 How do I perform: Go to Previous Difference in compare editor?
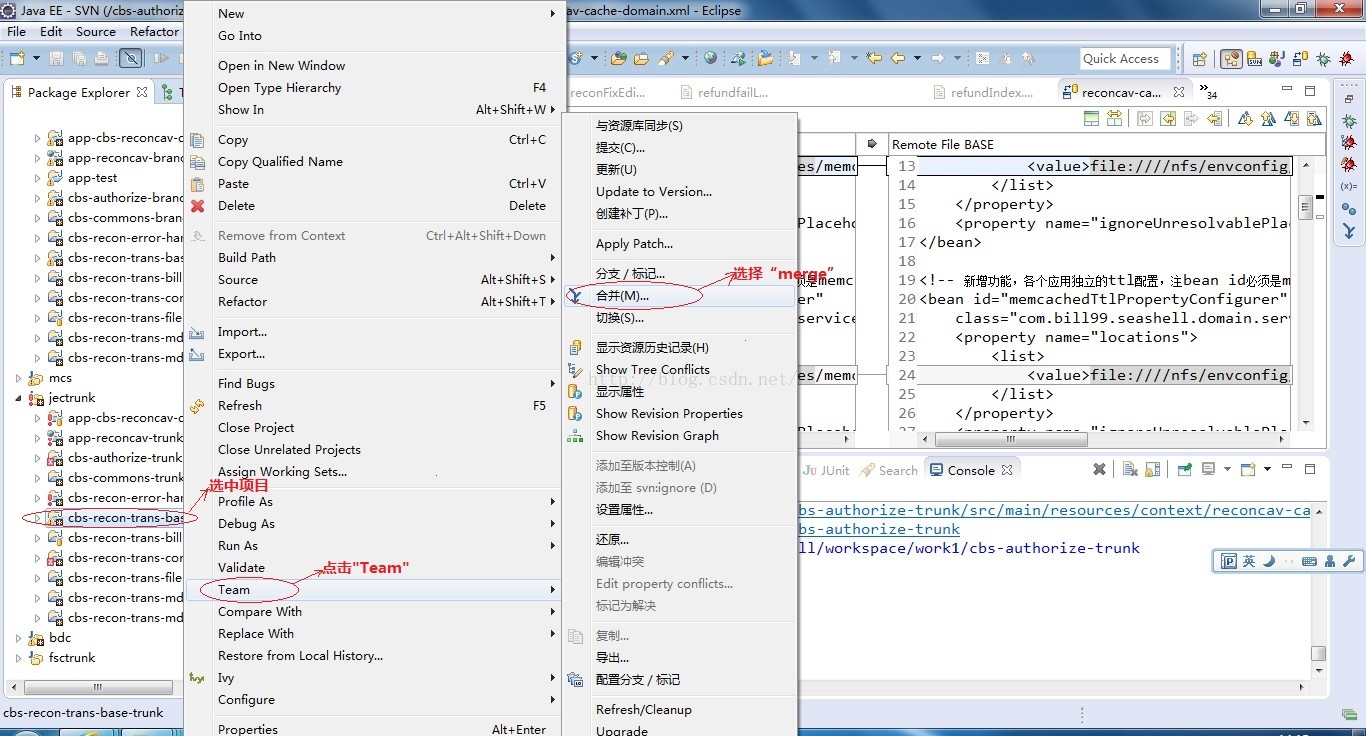[x=1268, y=118]
